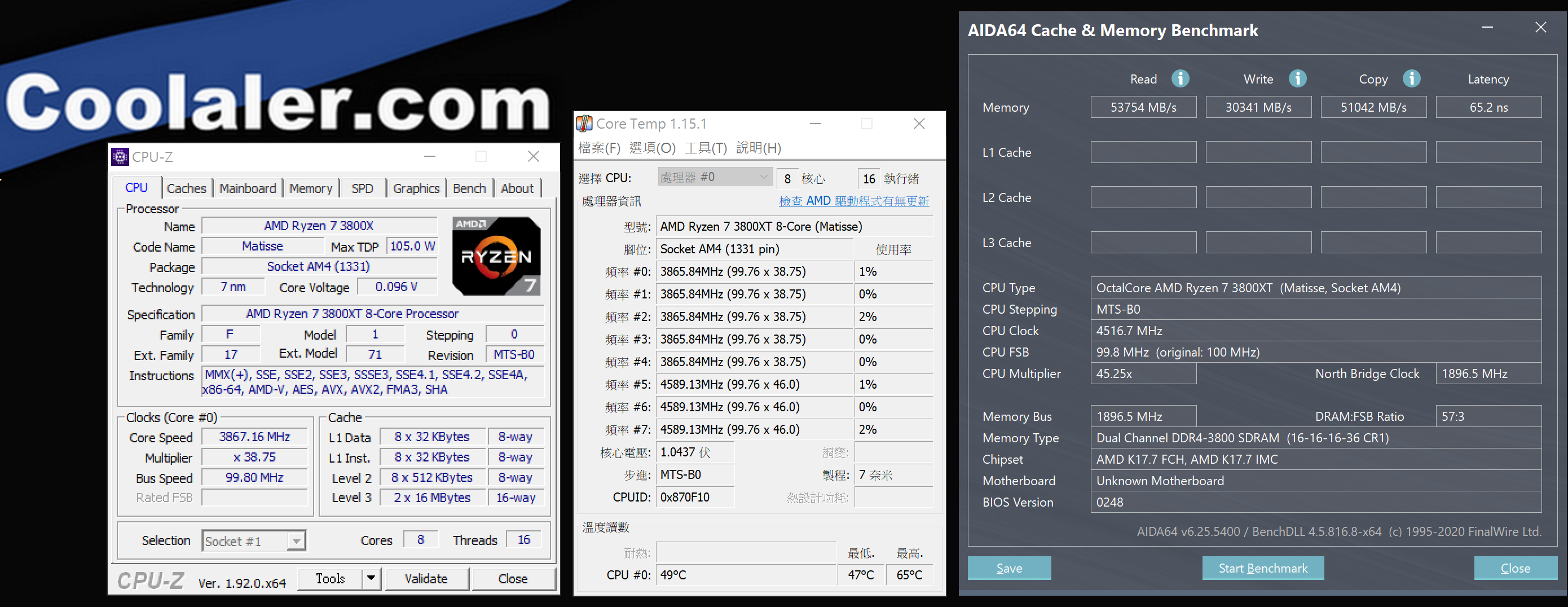Click the CPU Stepping MTS-B0 value in AIDA64

tap(1315, 309)
